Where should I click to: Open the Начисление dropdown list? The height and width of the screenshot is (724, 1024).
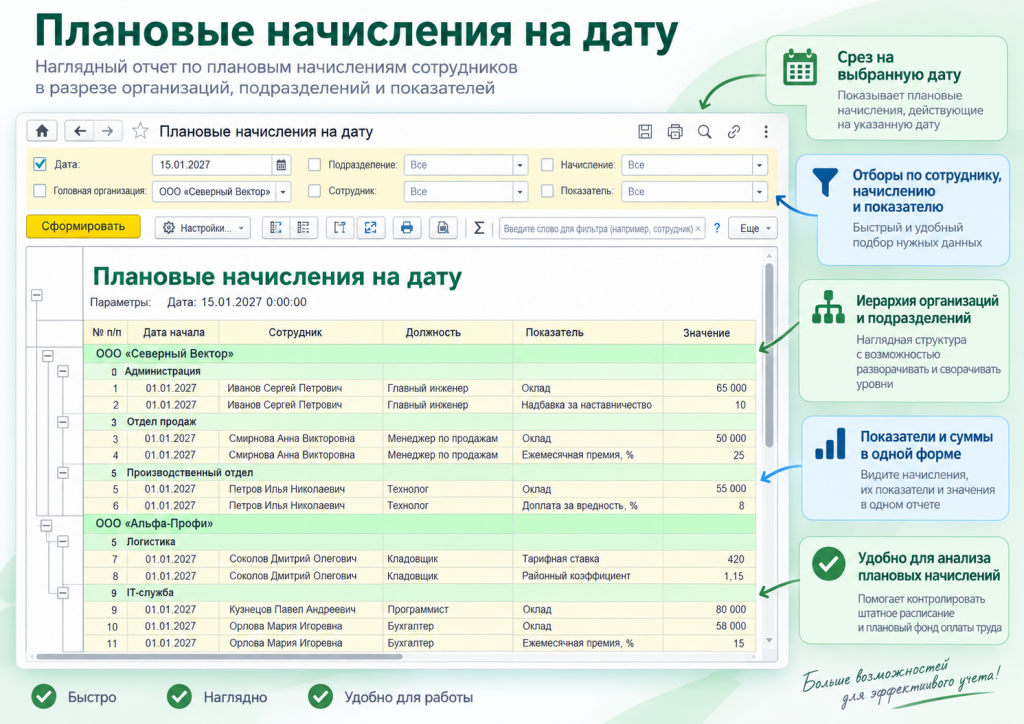point(760,165)
